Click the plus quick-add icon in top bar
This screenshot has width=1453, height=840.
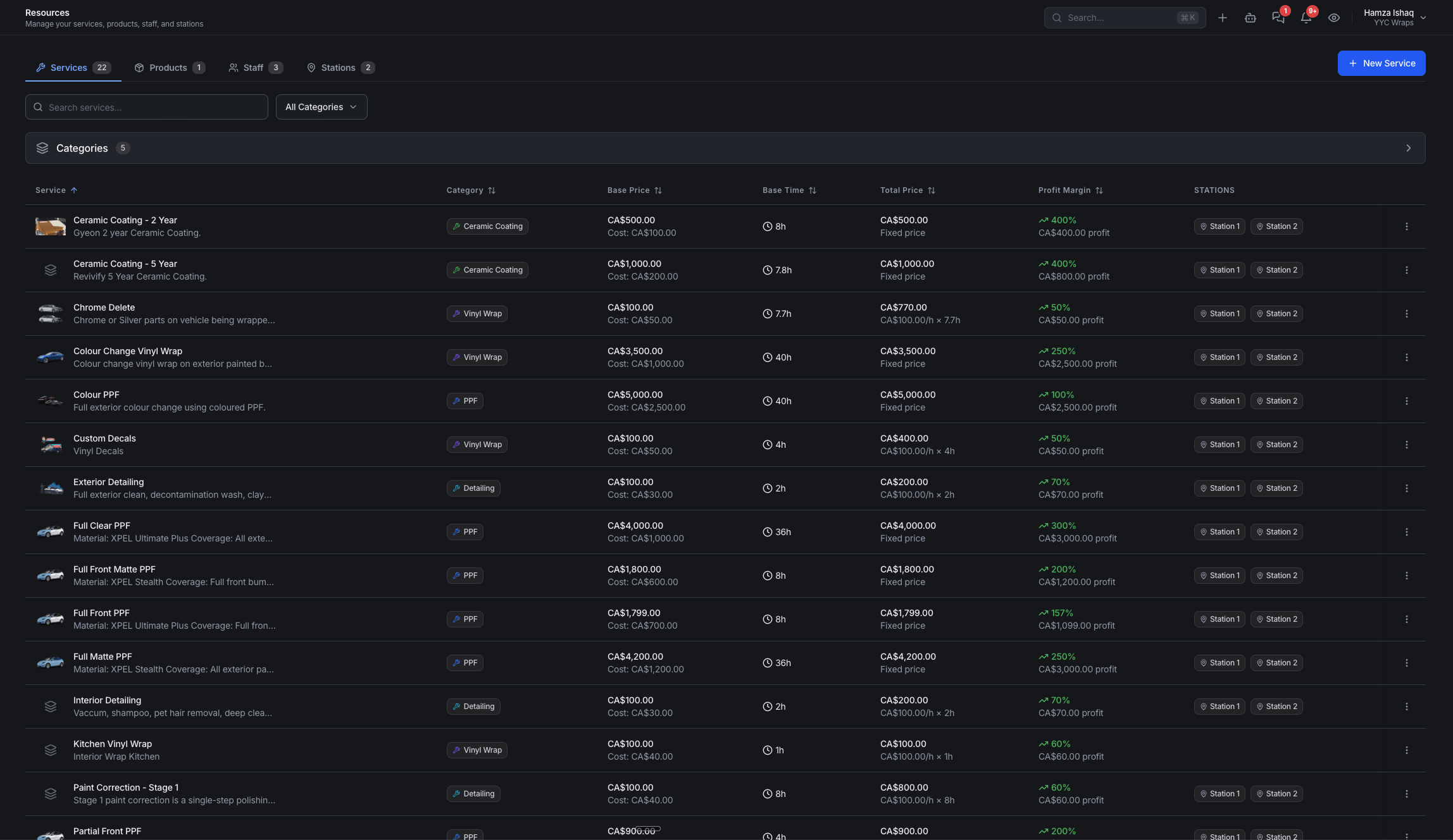1223,18
